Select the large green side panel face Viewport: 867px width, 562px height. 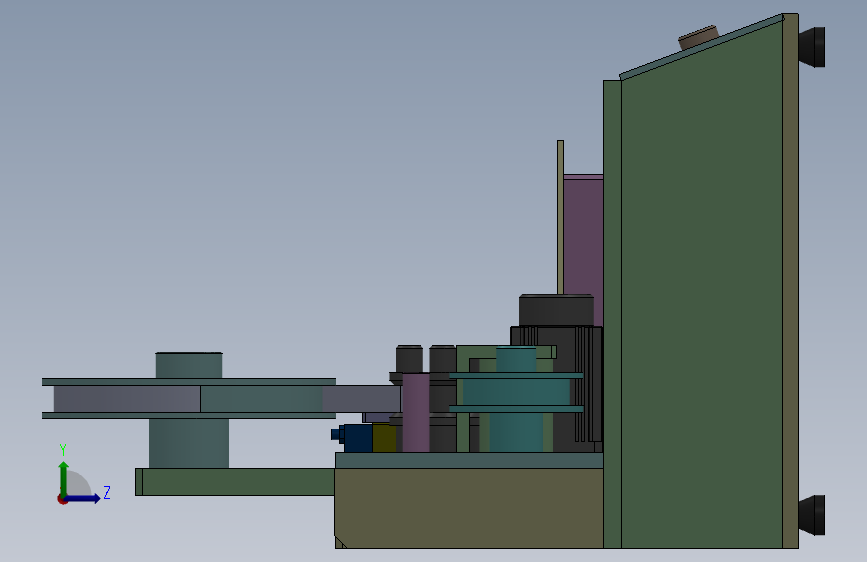click(701, 299)
